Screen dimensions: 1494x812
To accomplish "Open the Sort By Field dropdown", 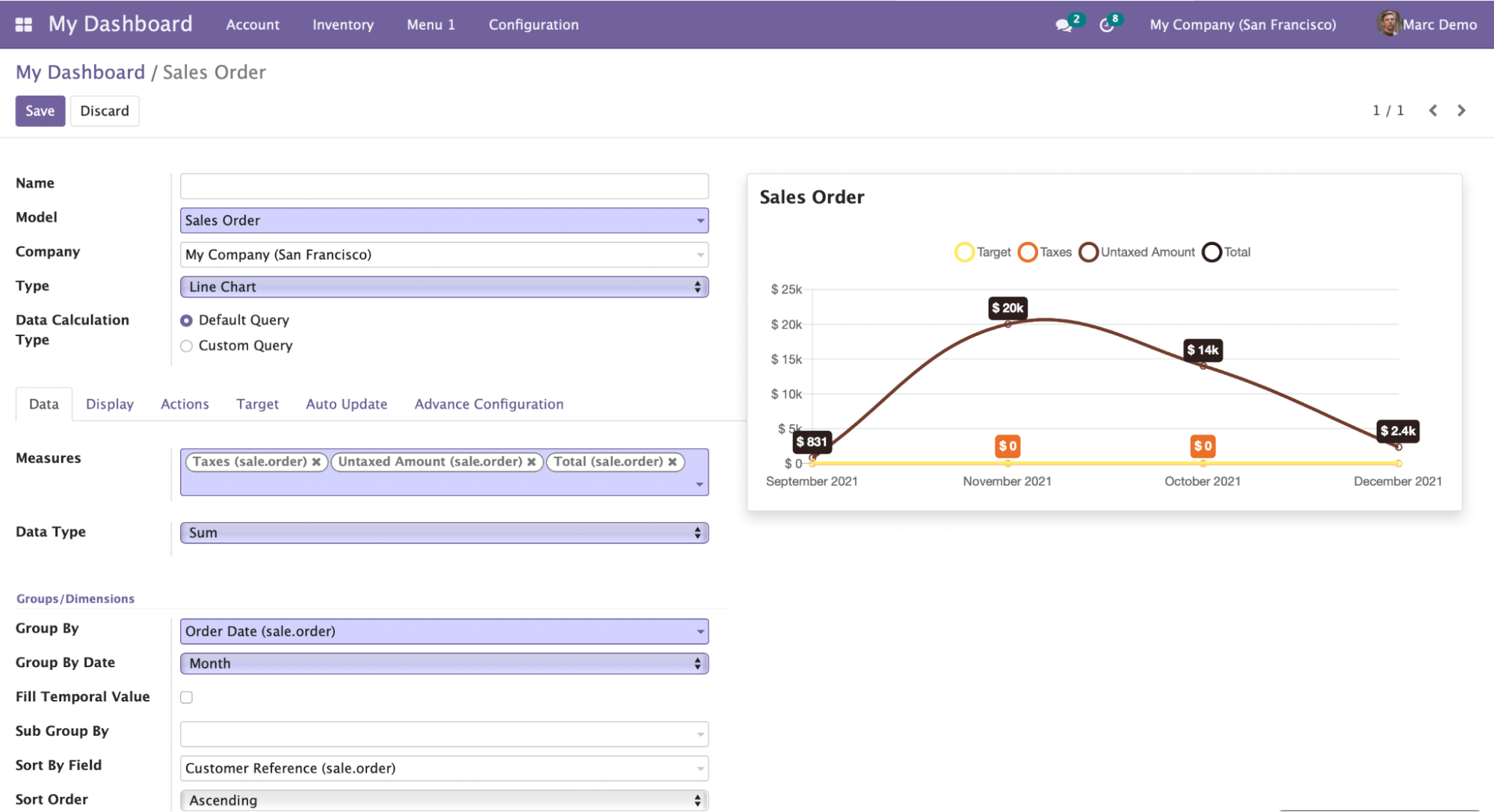I will [x=444, y=769].
